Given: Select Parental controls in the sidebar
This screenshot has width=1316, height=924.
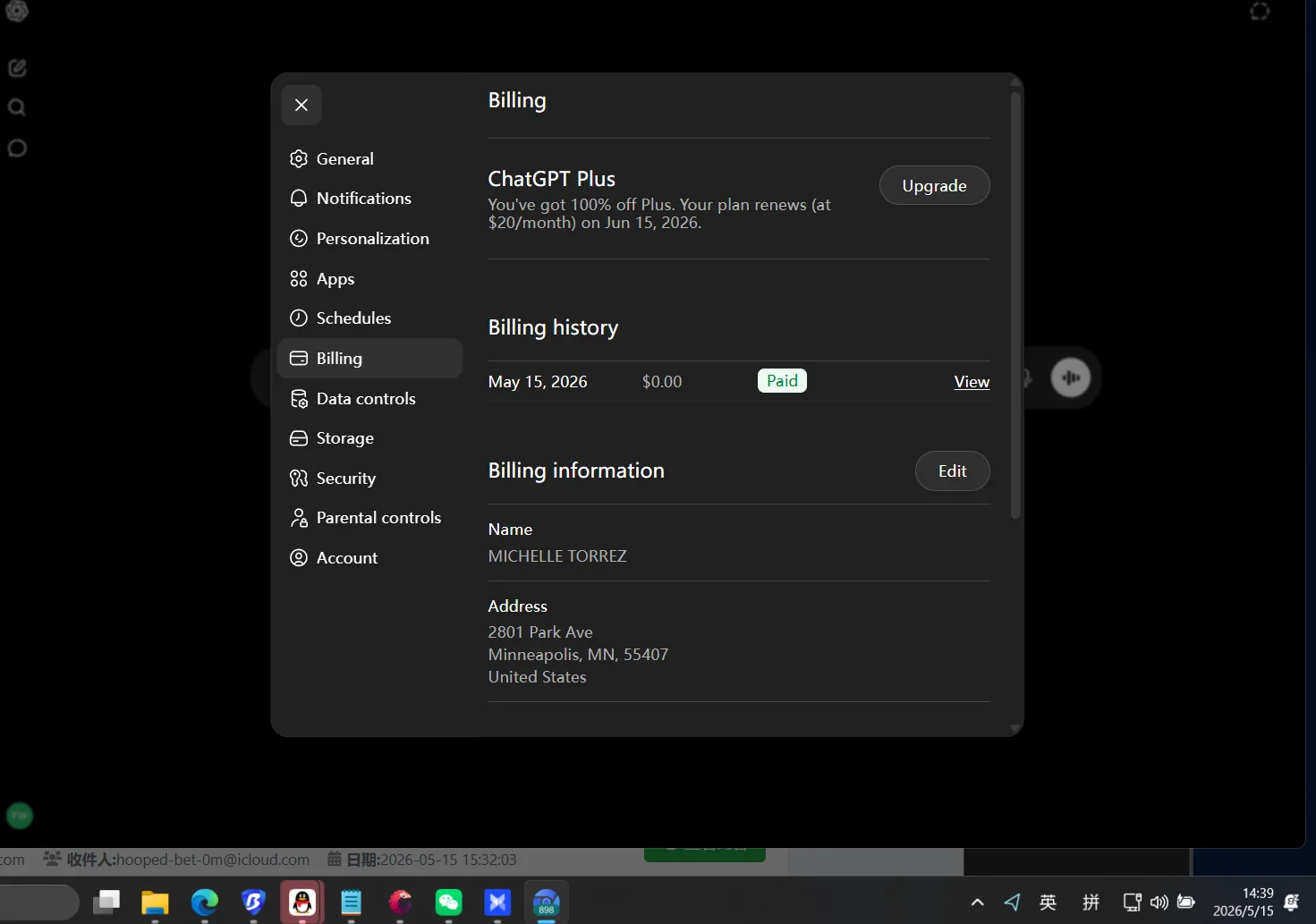Looking at the screenshot, I should 370,518.
